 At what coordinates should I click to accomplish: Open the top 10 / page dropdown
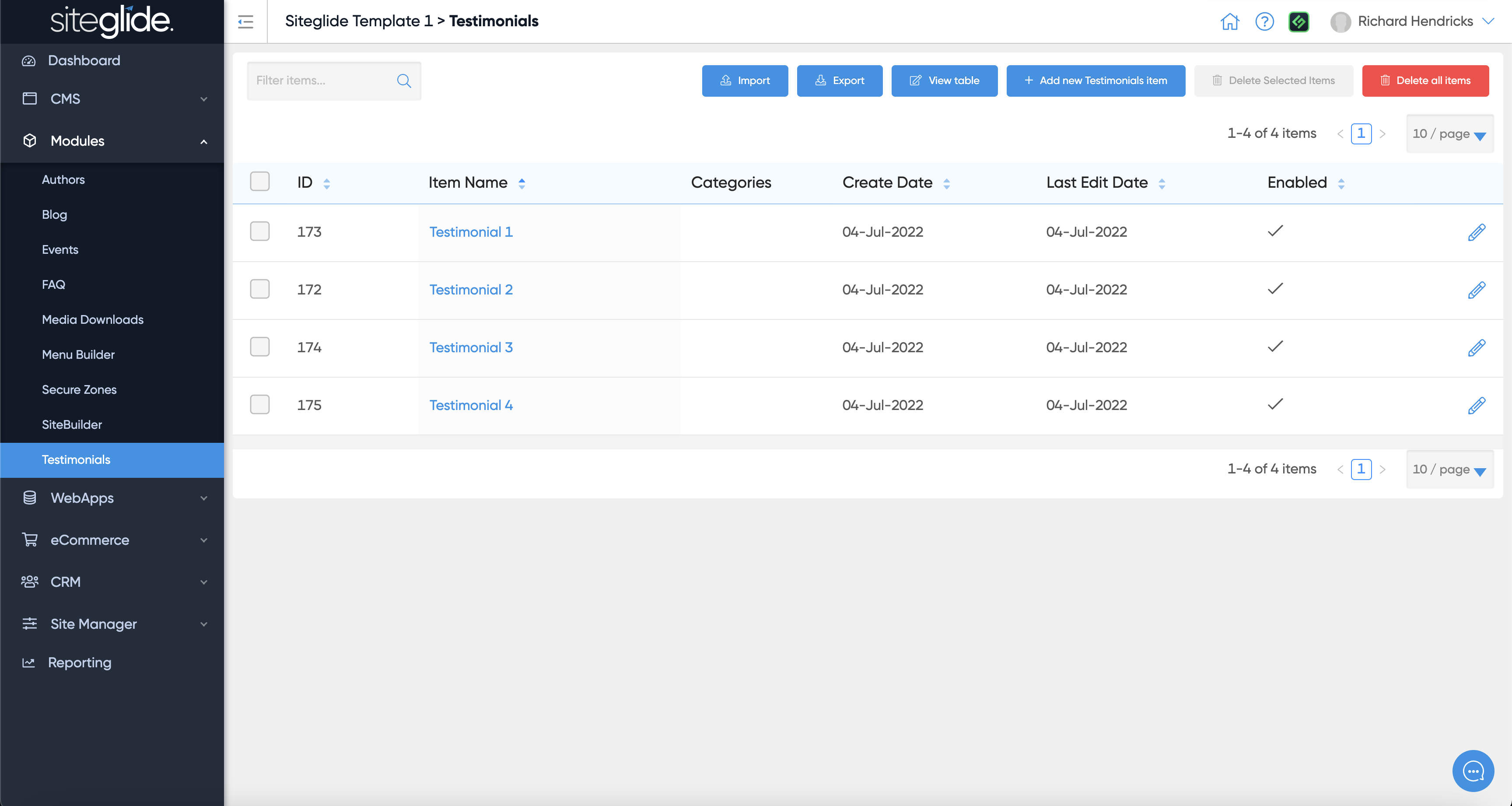pos(1449,134)
